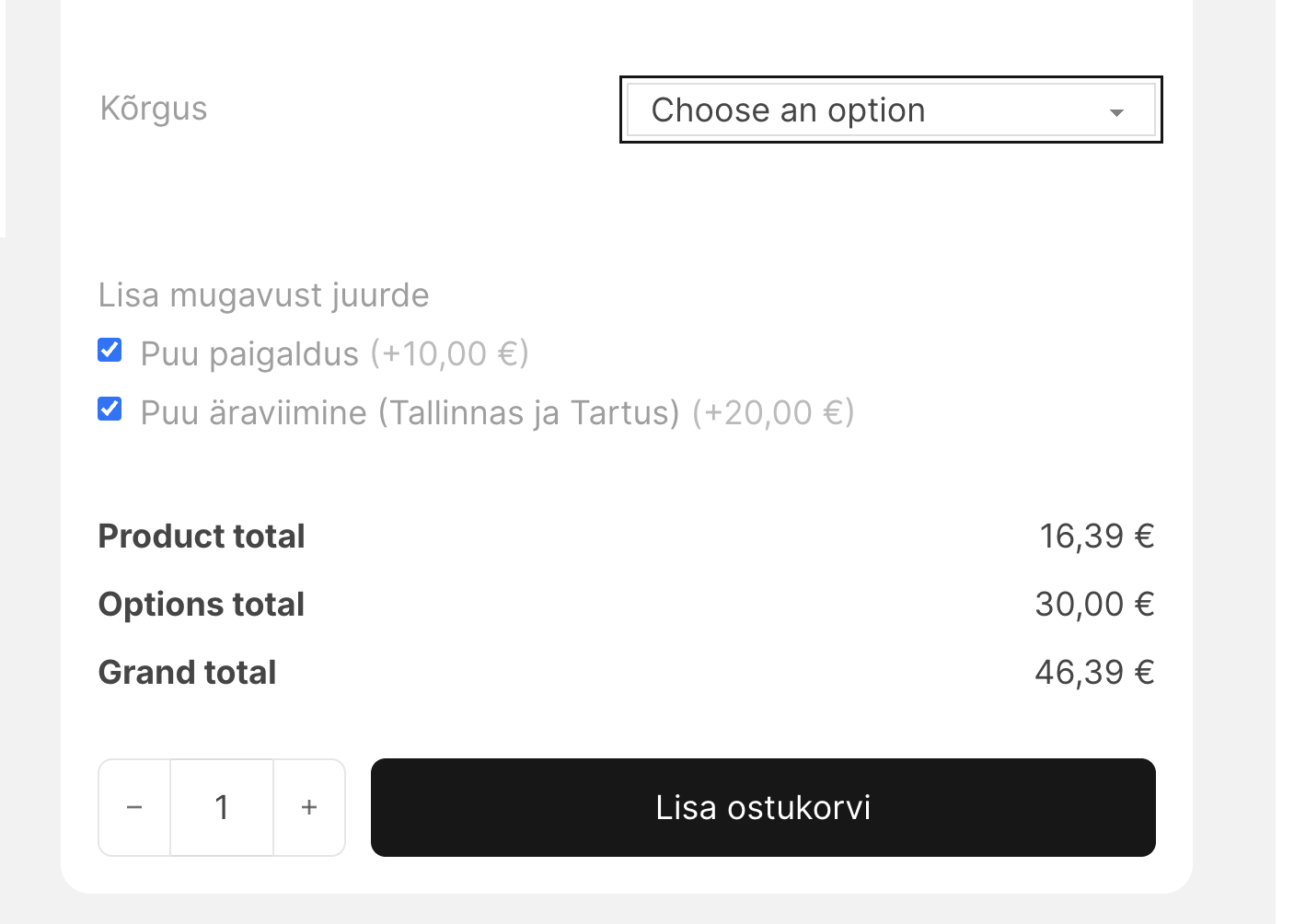The width and height of the screenshot is (1294, 924).
Task: Click the 30,00 € options total amount
Action: 1094,605
